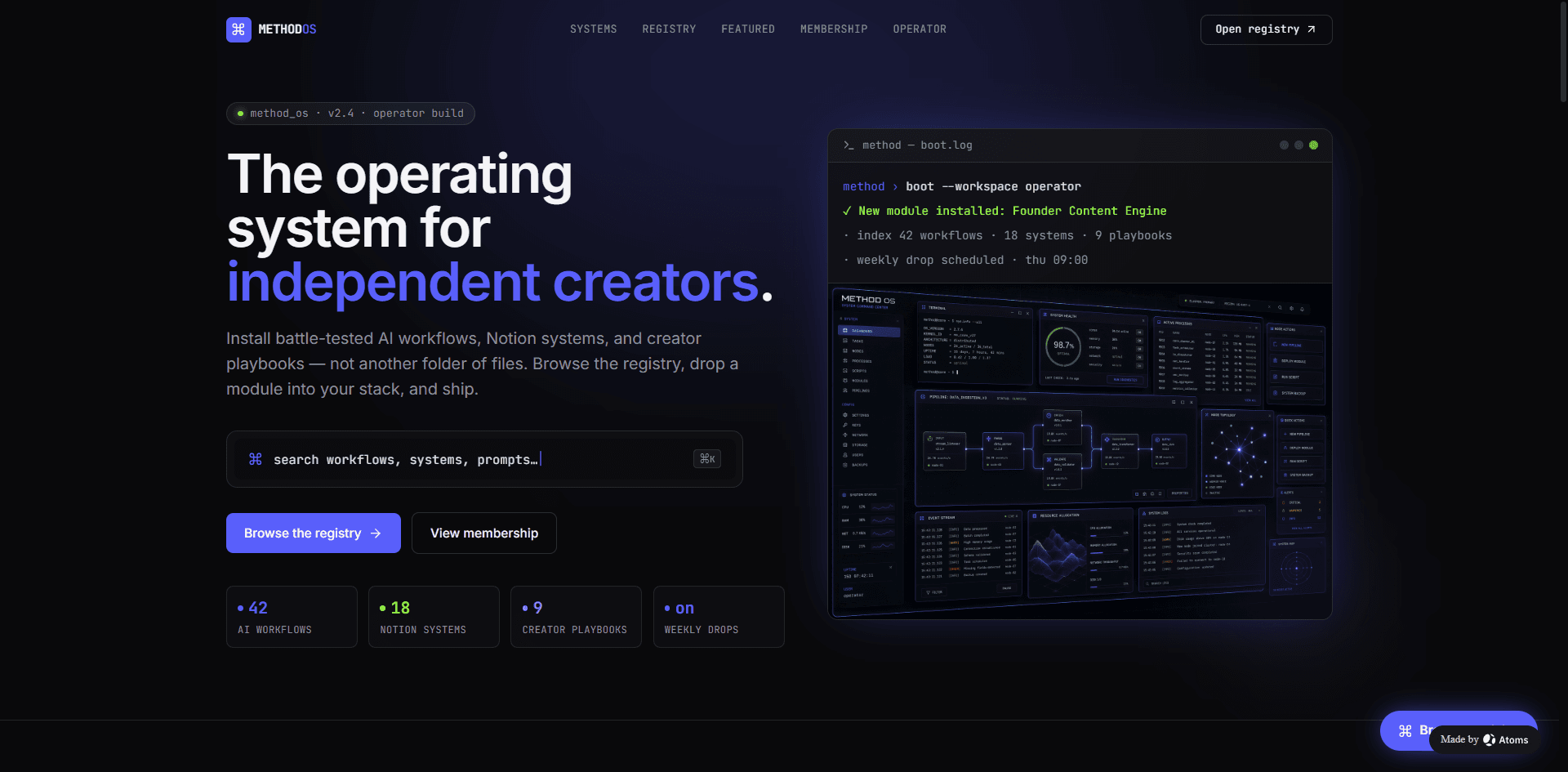1568x772 pixels.
Task: Select the Operator nav item
Action: coord(920,29)
